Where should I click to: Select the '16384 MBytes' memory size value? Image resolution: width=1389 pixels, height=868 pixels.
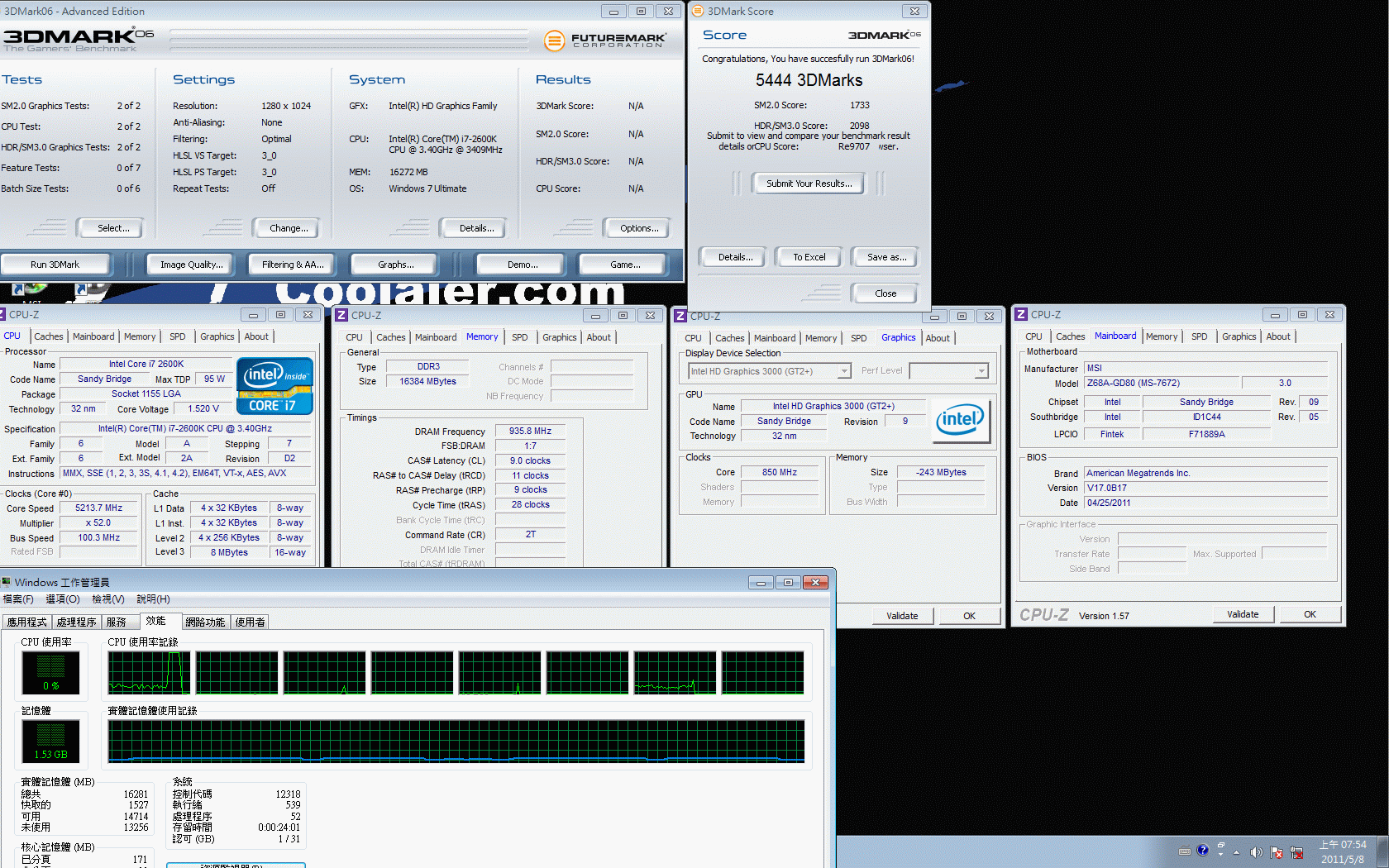427,381
